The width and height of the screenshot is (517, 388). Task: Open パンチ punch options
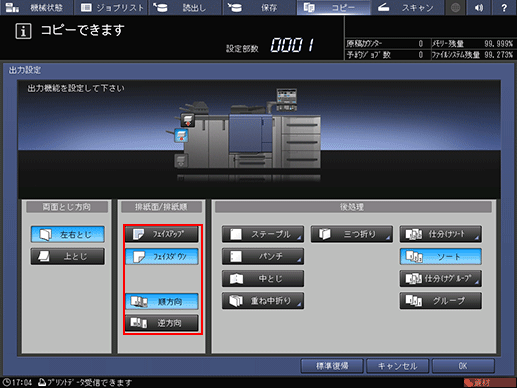pos(263,256)
